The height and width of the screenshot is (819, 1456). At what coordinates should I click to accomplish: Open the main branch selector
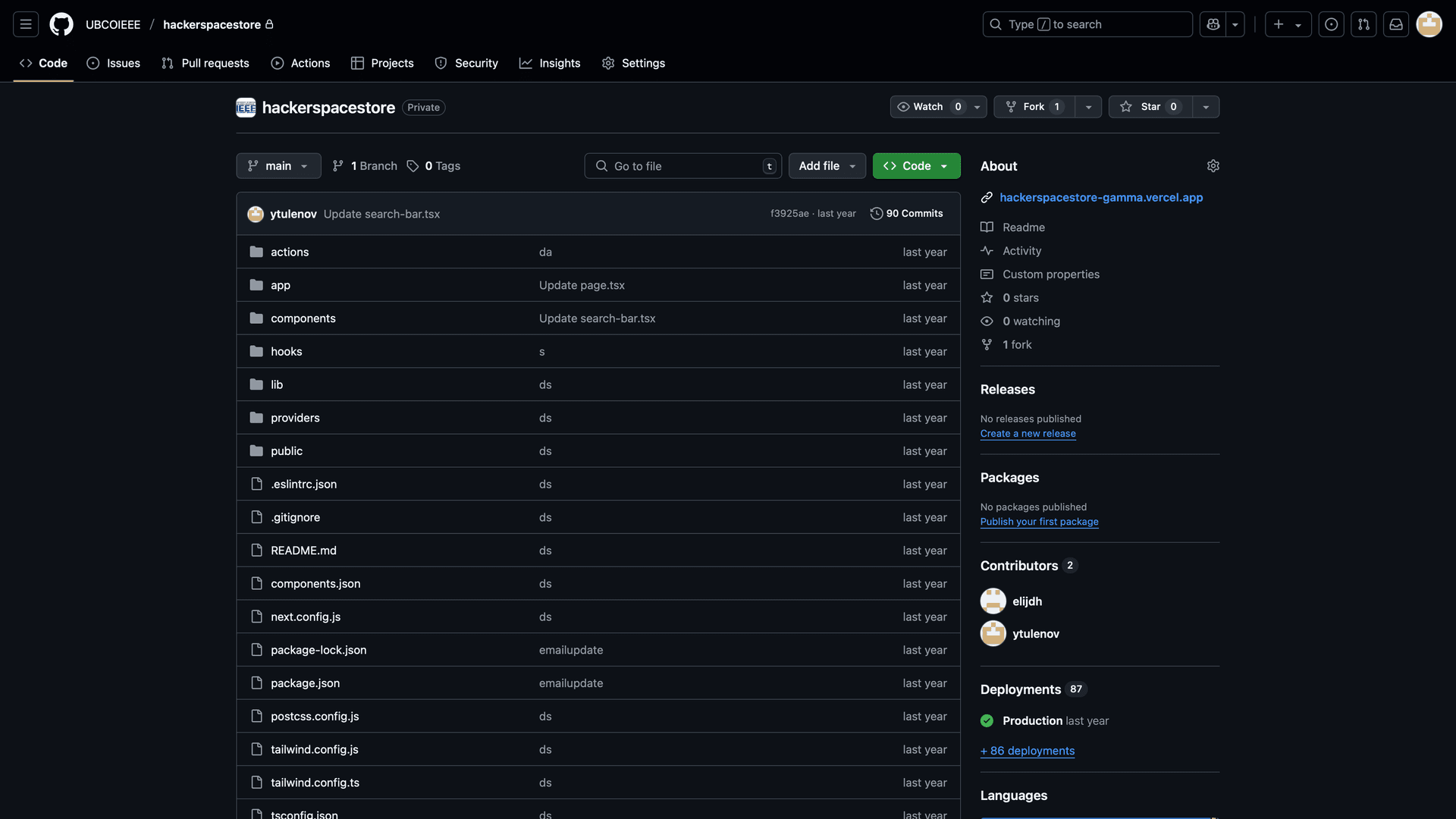(x=278, y=166)
